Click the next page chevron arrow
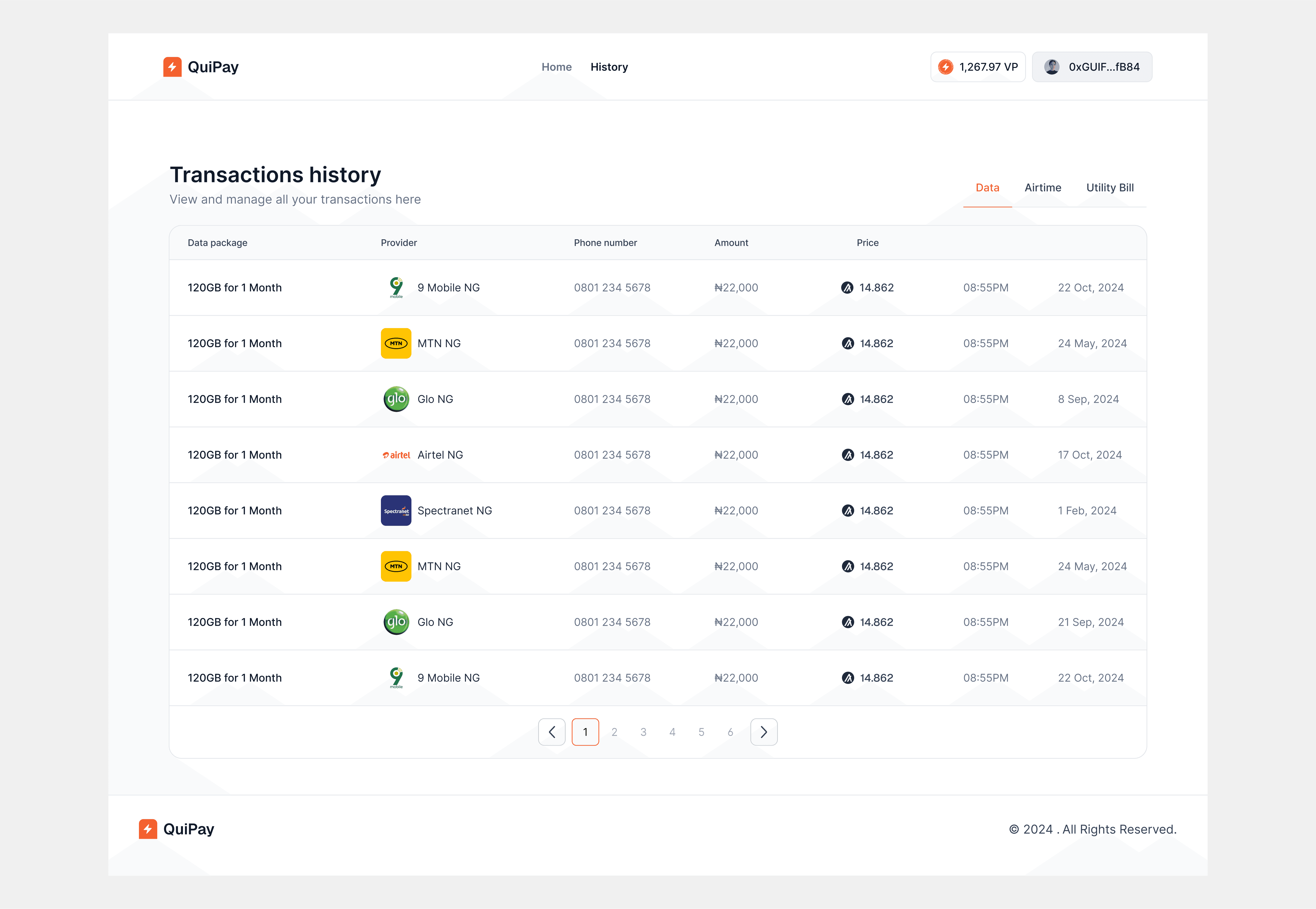This screenshot has width=1316, height=909. (x=764, y=732)
